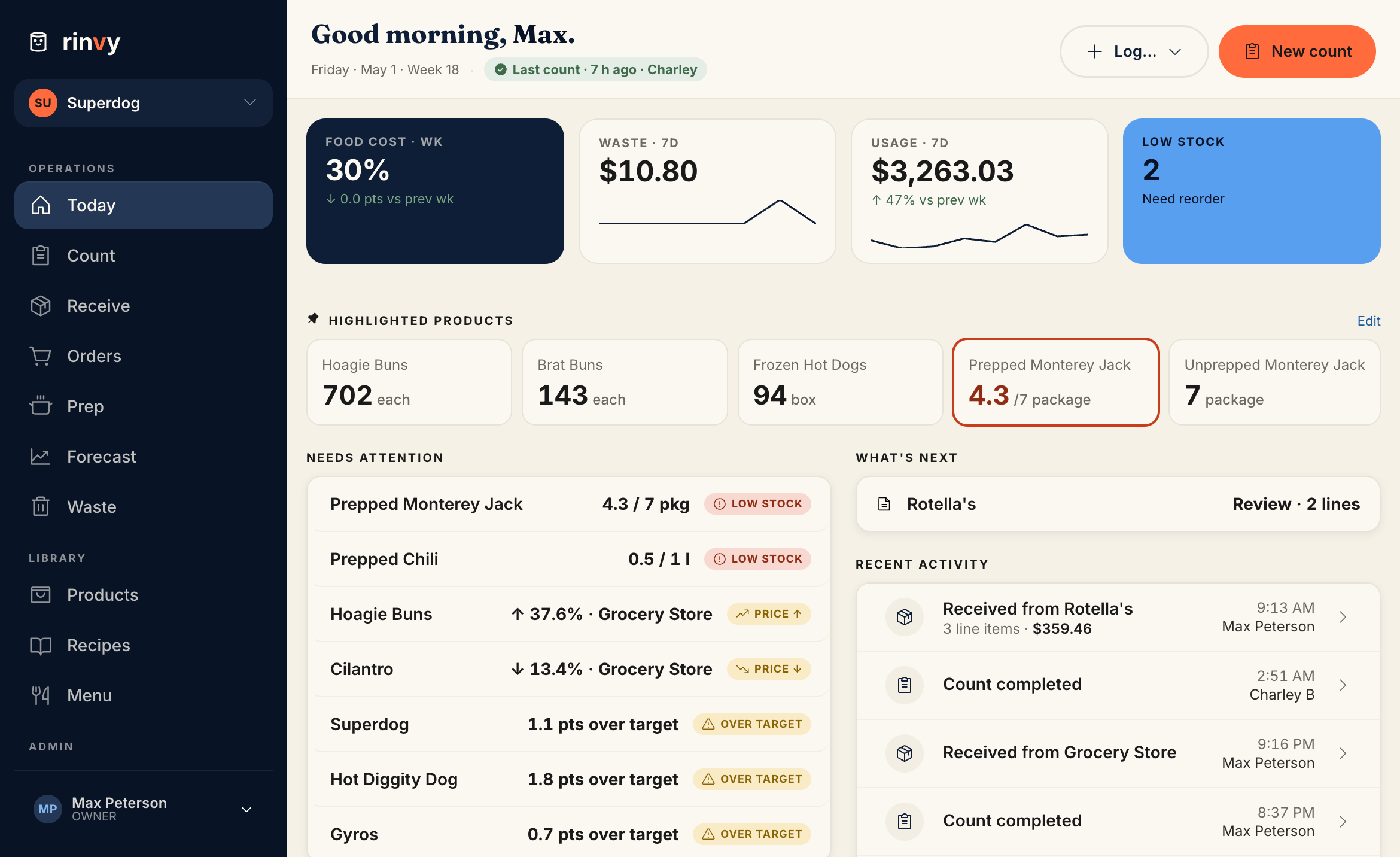Screen dimensions: 1400x857
Task: Open chevron for Received from Grocery Store
Action: click(x=1343, y=753)
